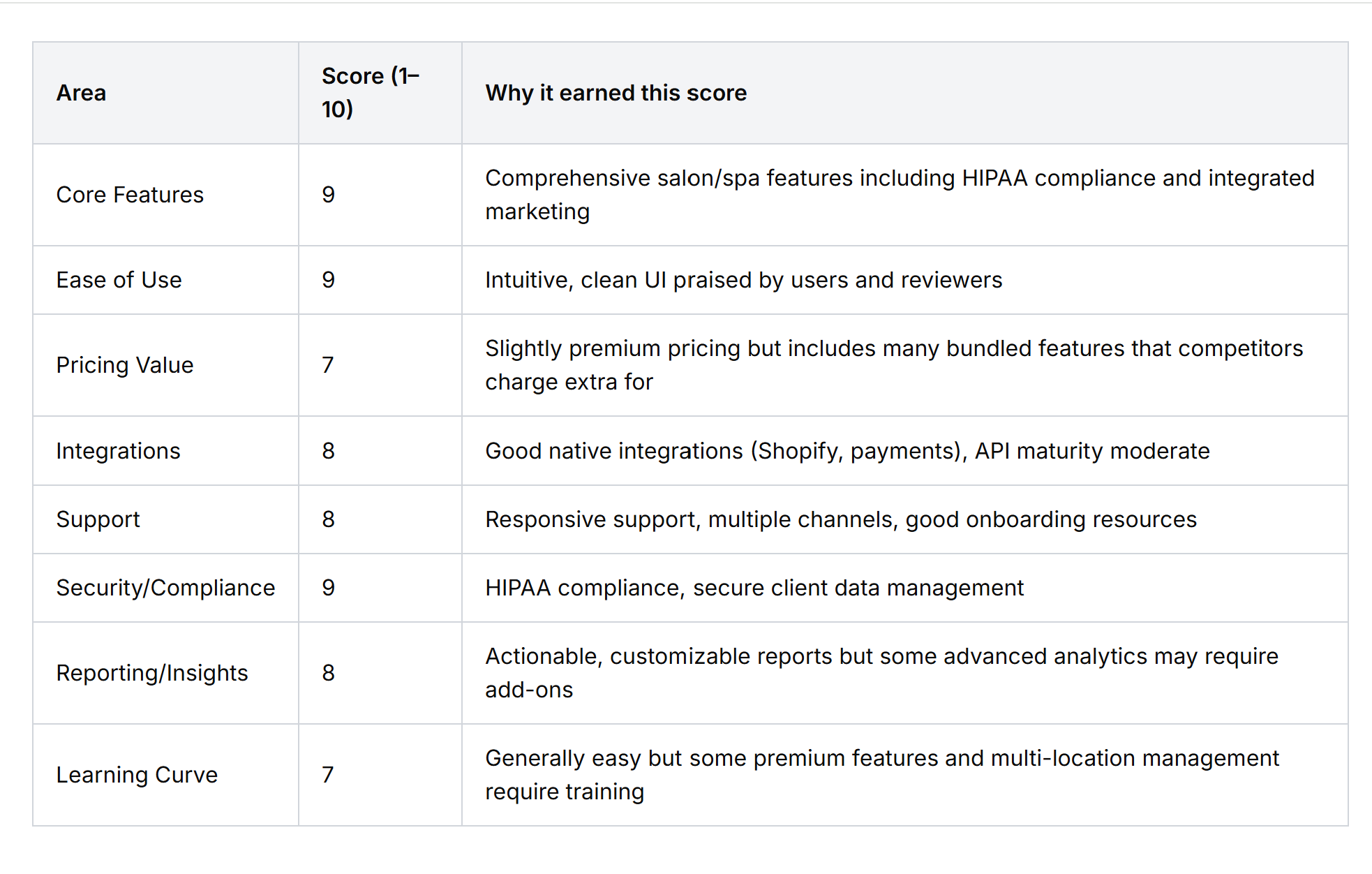Screen dimensions: 1372x874
Task: Select the 'Intuitive, clean UI' explanation text
Action: click(743, 280)
